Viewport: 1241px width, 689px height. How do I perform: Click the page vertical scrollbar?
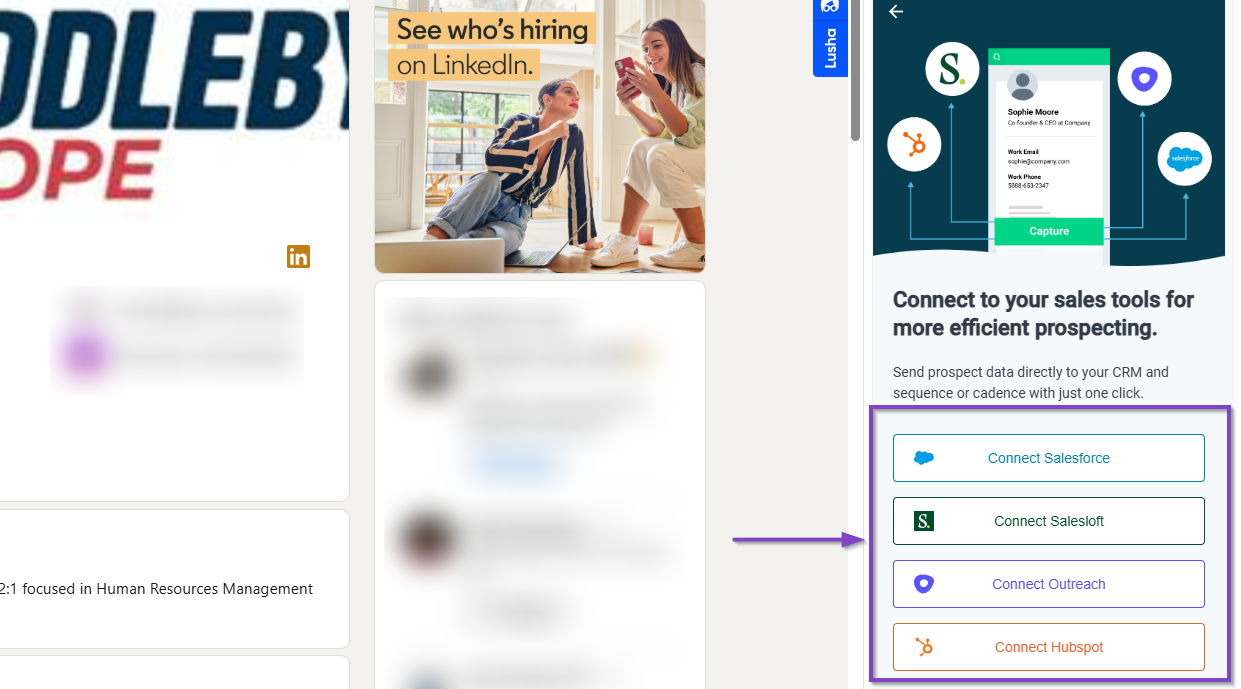(855, 70)
